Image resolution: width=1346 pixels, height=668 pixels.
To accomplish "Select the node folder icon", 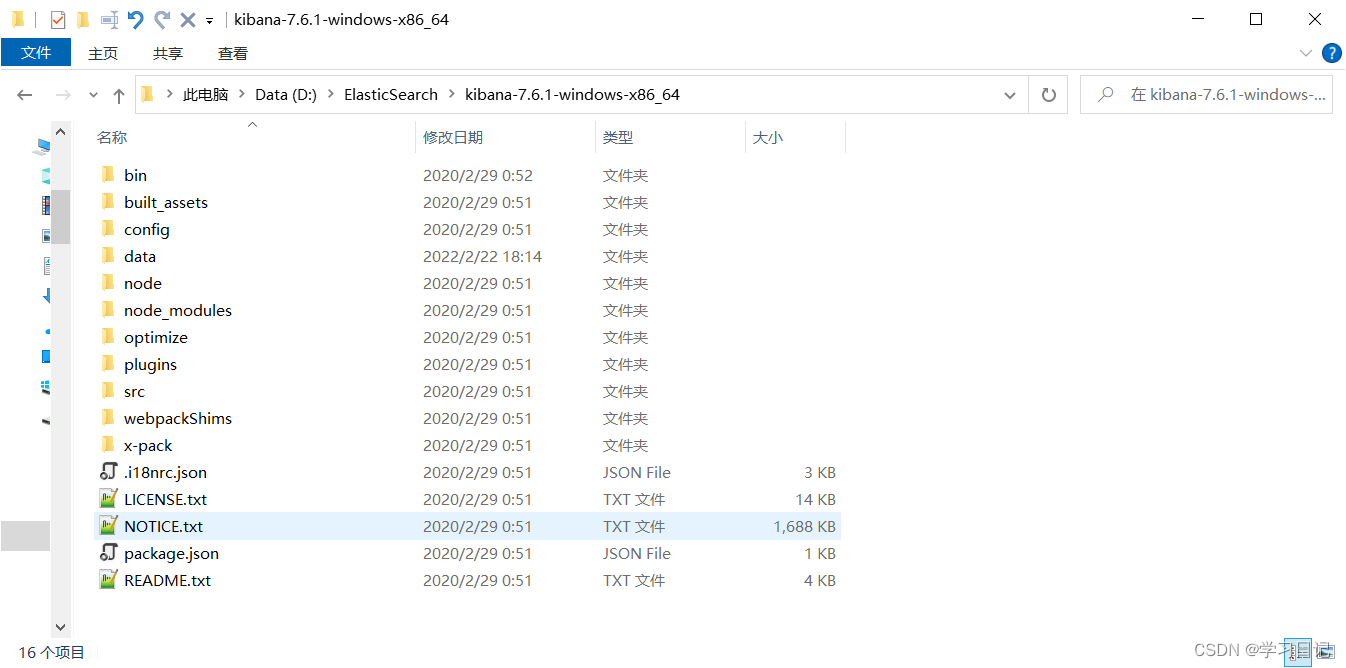I will click(109, 283).
